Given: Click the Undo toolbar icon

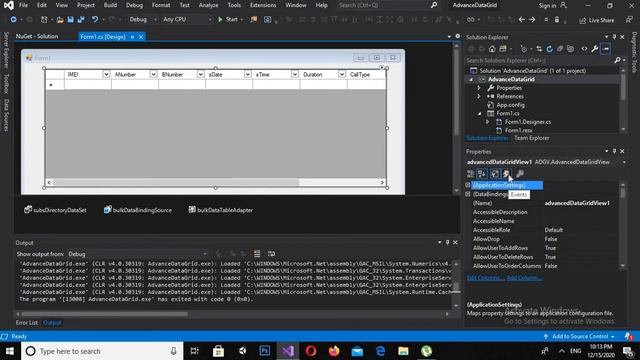Looking at the screenshot, I should click(95, 19).
